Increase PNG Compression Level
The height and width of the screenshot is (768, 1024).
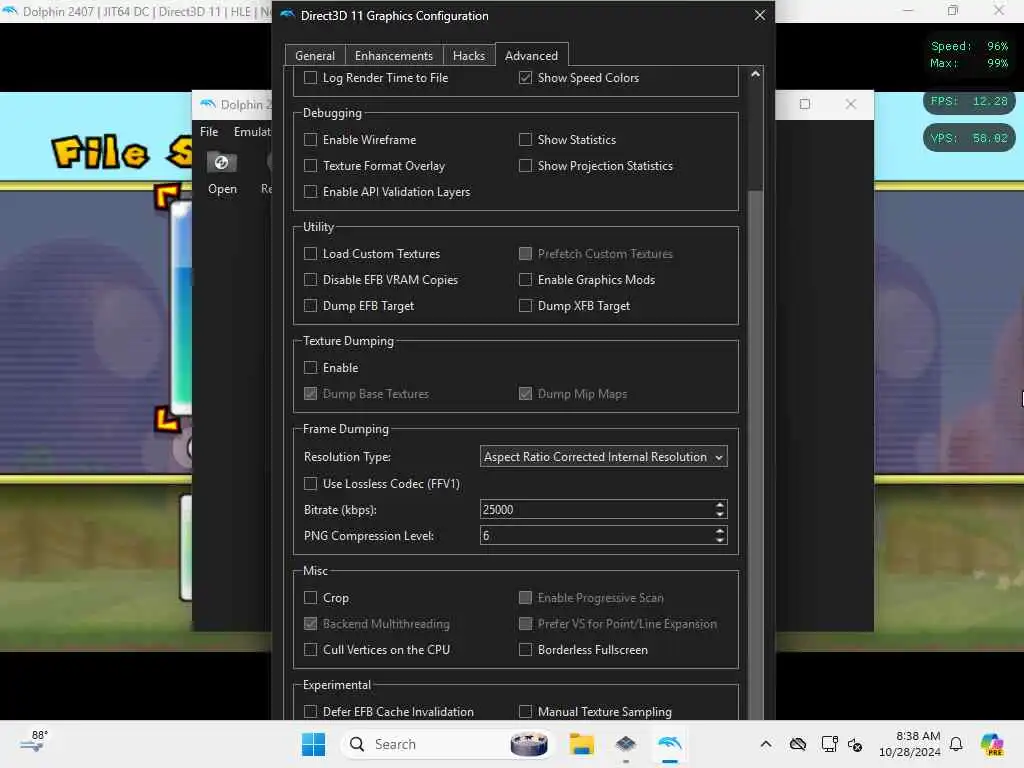[x=720, y=531]
